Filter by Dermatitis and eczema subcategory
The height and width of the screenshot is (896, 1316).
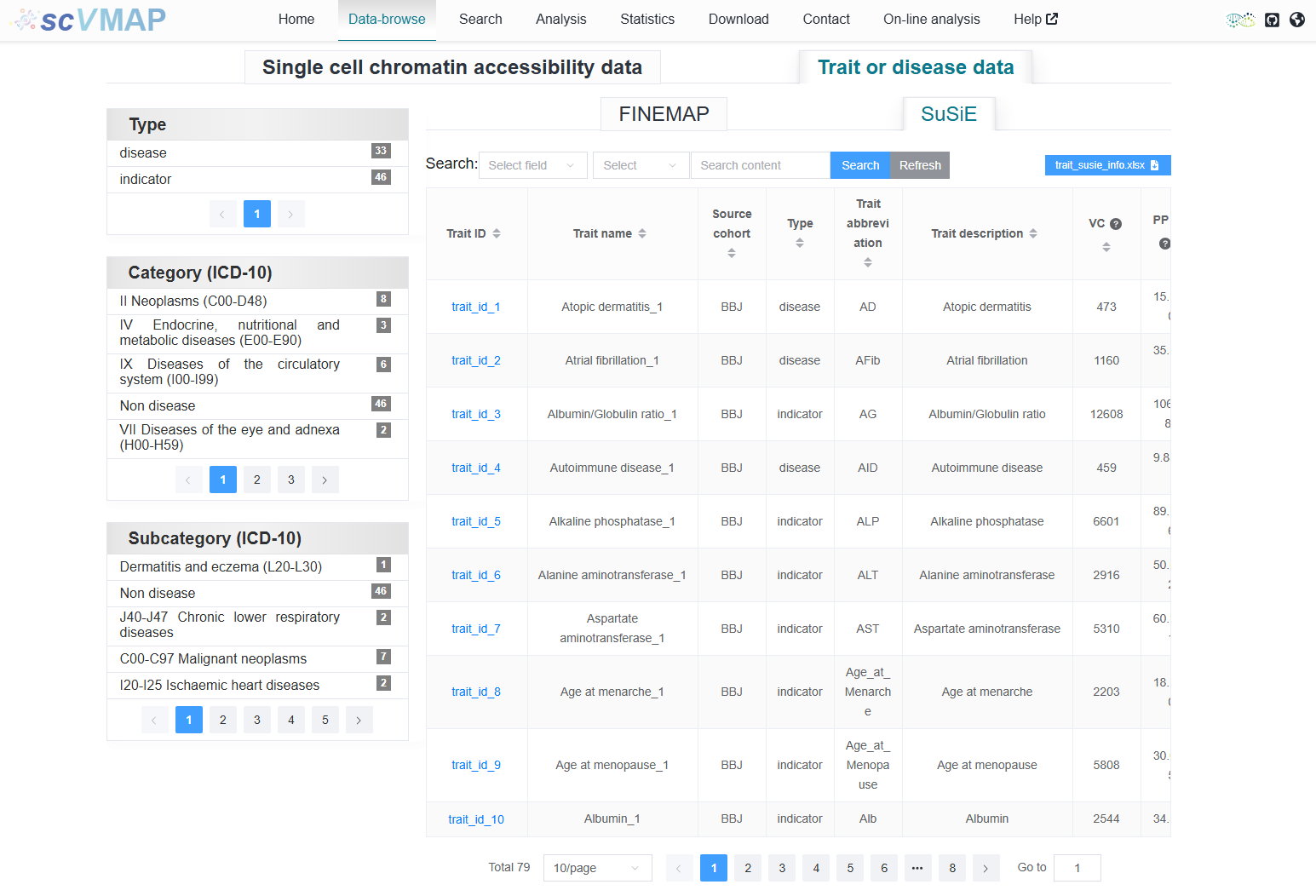point(257,567)
